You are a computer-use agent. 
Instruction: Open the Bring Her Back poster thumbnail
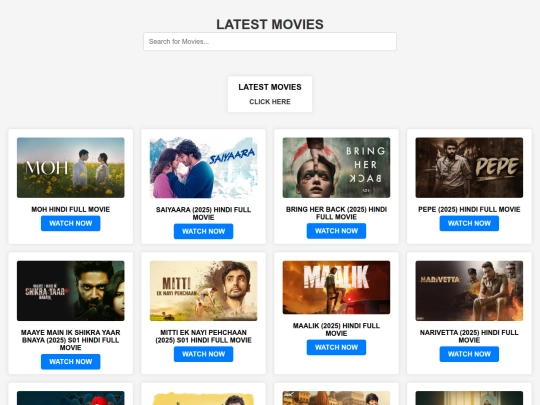336,168
